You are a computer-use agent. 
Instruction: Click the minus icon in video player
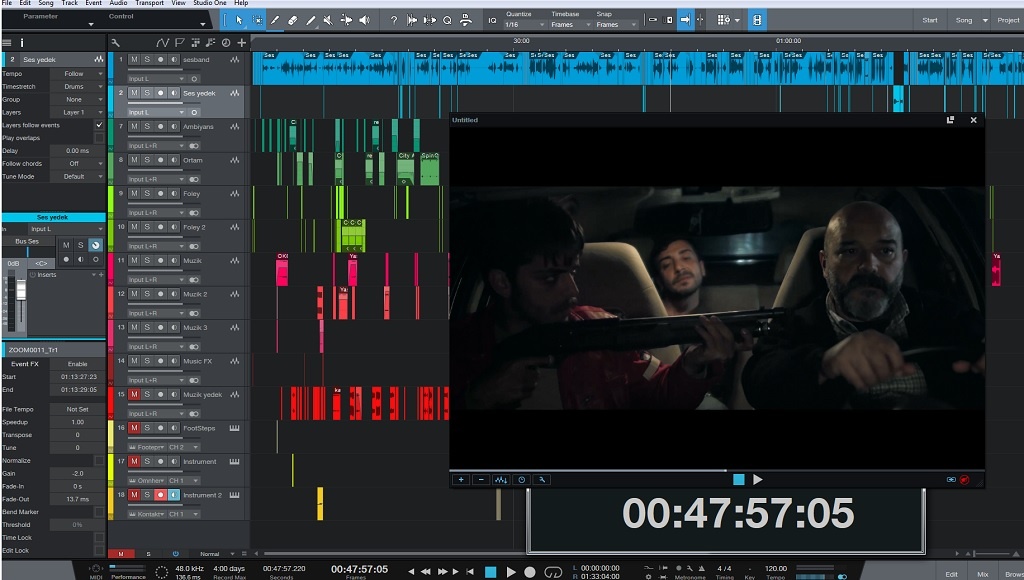tap(481, 479)
